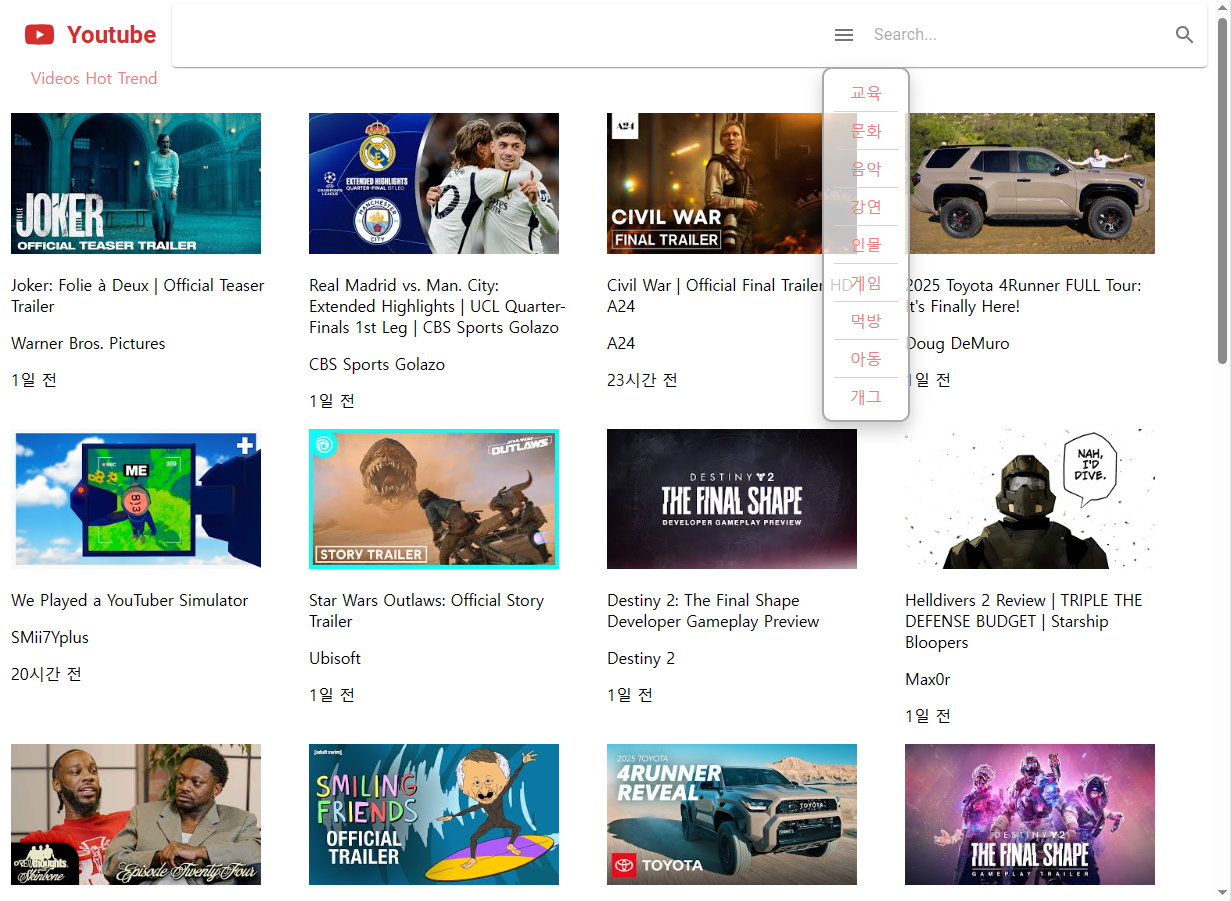Image resolution: width=1231 pixels, height=901 pixels.
Task: Open the Episode Twenty Four podcast thumbnail
Action: (136, 814)
